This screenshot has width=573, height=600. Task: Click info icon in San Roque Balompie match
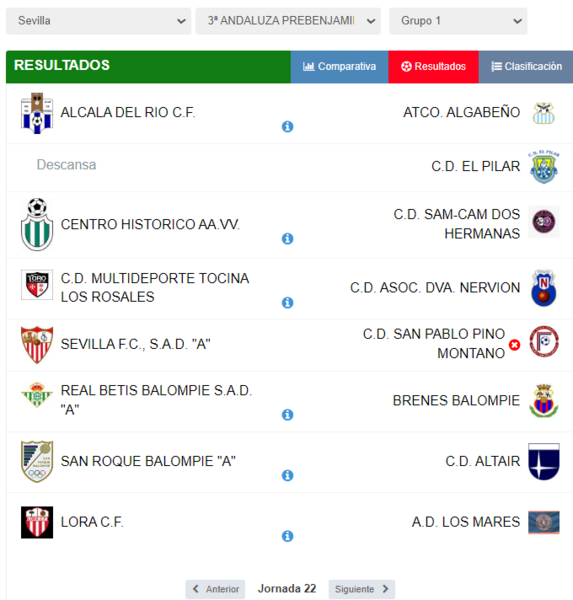pos(287,475)
